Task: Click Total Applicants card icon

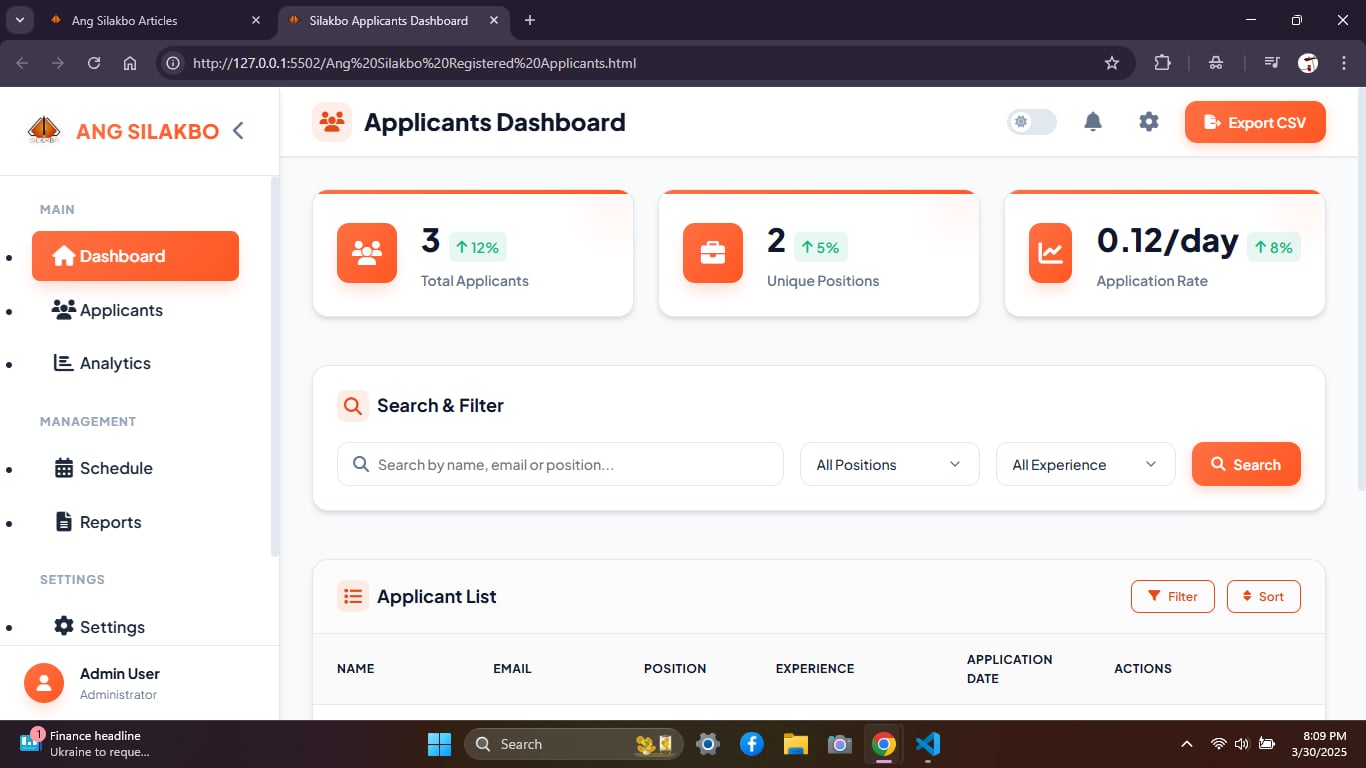Action: [x=367, y=253]
